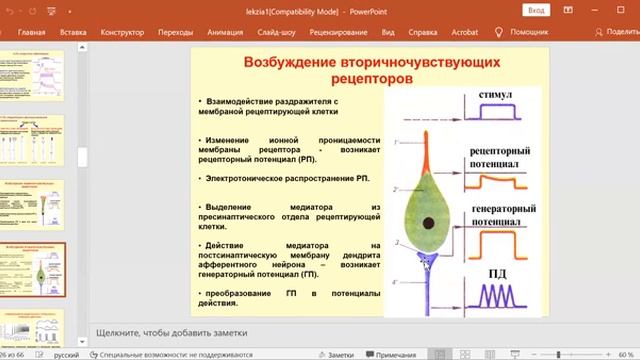Click the slide counter '26 из 66'

pos(12,355)
